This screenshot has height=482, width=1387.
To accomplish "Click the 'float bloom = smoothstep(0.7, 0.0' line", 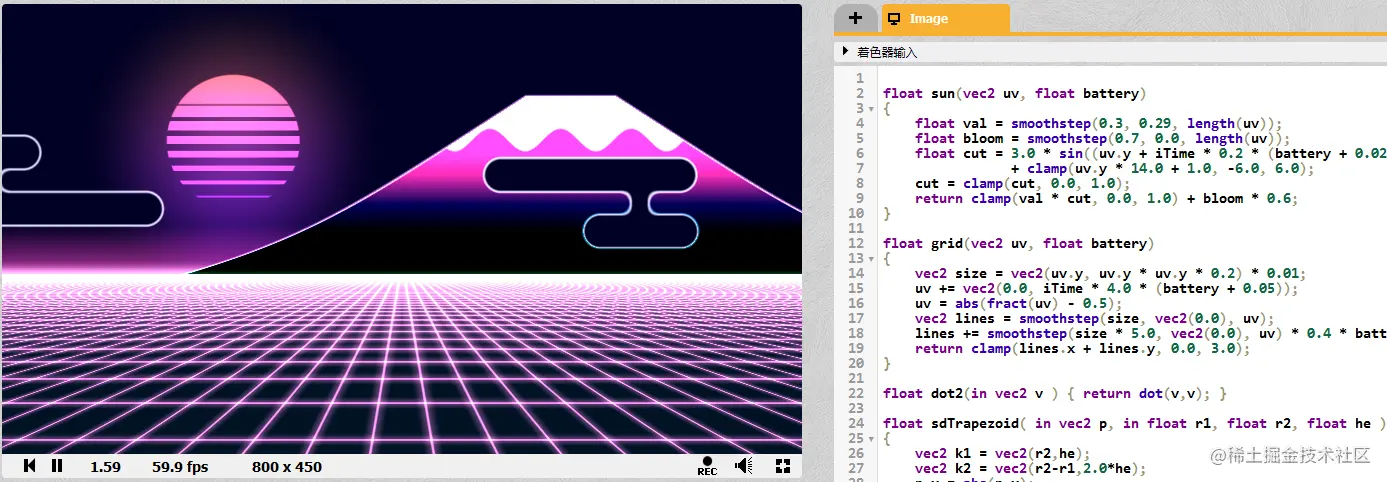I will click(1105, 139).
